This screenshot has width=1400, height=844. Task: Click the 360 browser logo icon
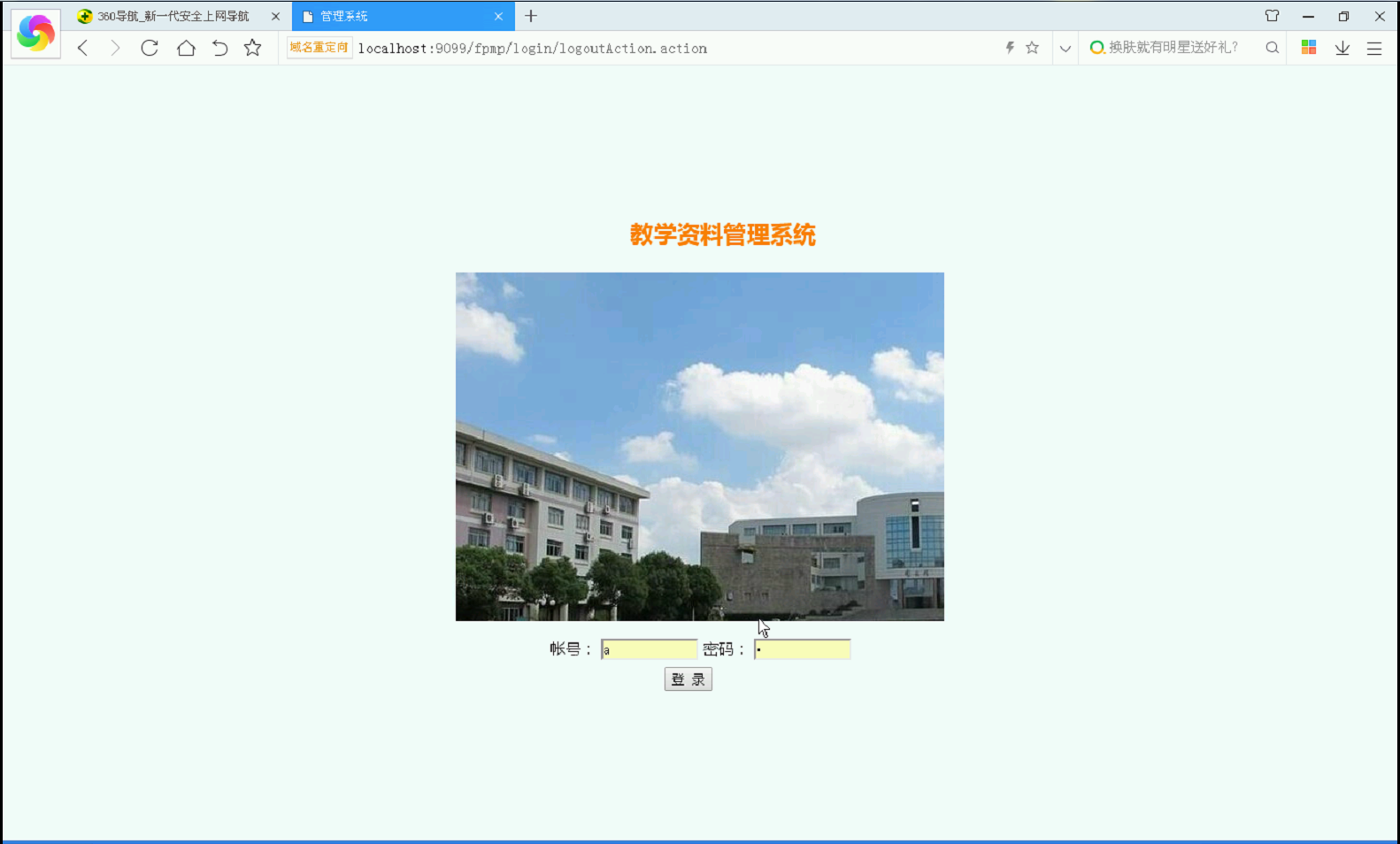[x=35, y=34]
